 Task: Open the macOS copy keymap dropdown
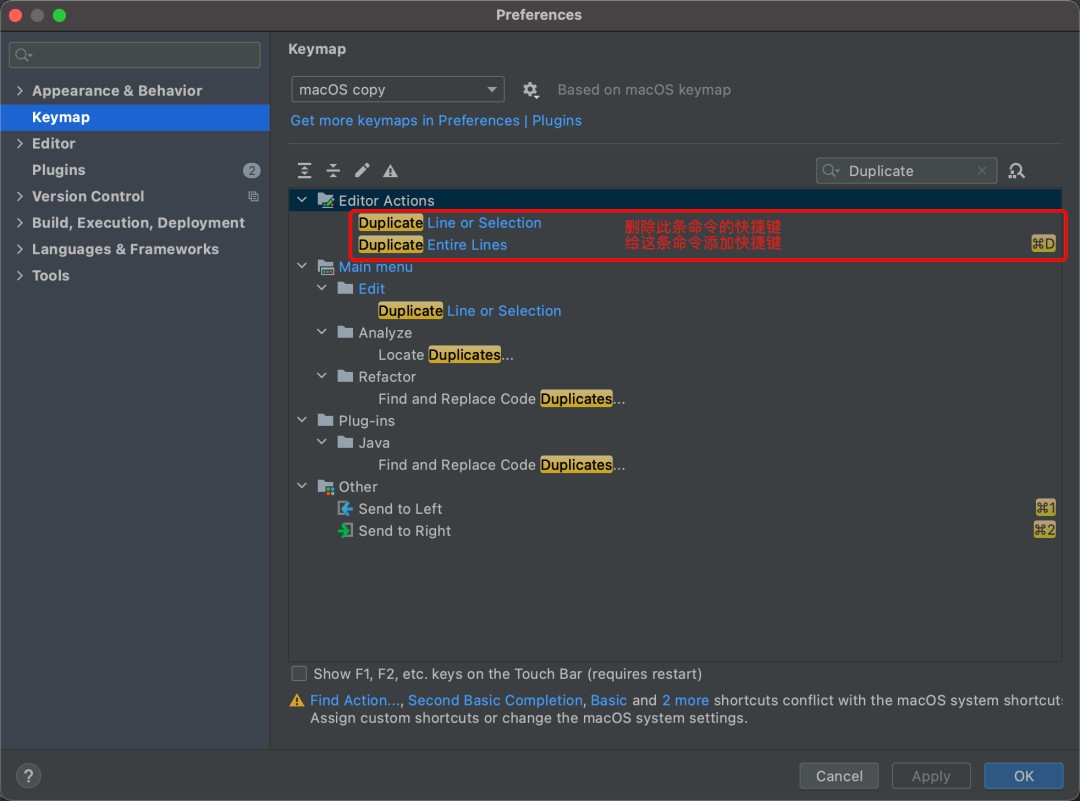[x=397, y=90]
